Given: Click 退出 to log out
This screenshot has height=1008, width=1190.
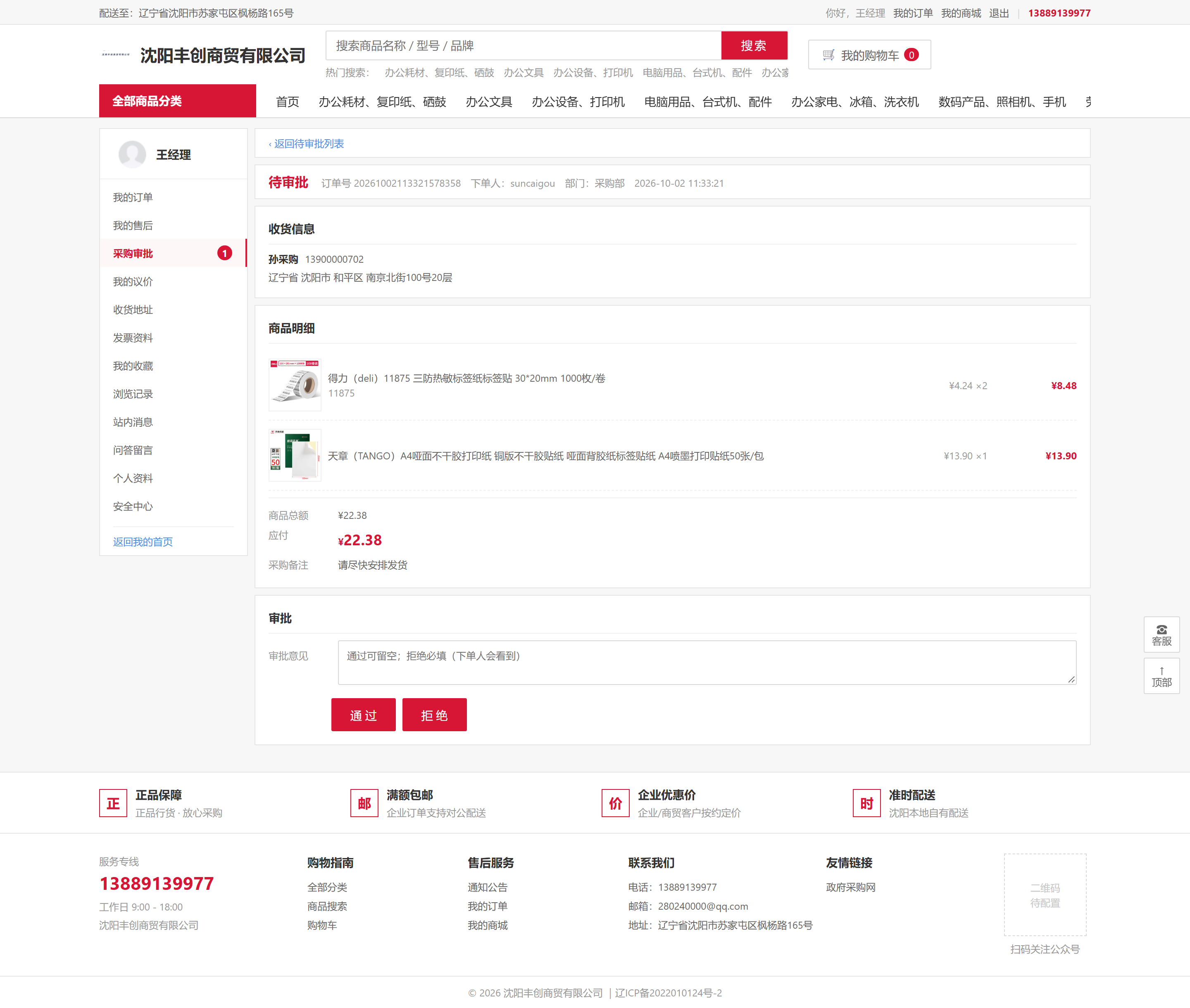Looking at the screenshot, I should coord(999,13).
